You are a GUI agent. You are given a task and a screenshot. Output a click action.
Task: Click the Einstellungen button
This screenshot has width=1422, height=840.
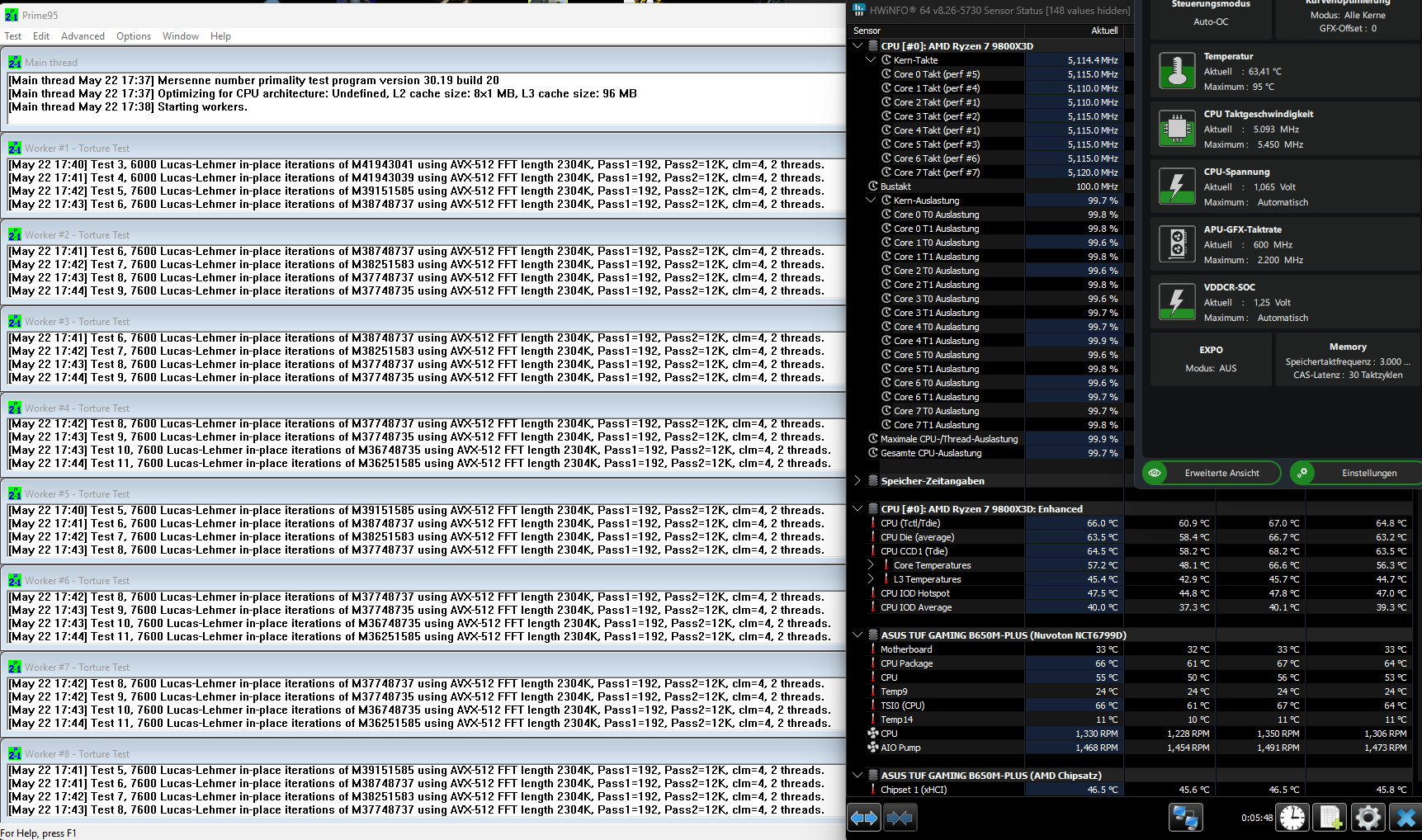[x=1357, y=473]
